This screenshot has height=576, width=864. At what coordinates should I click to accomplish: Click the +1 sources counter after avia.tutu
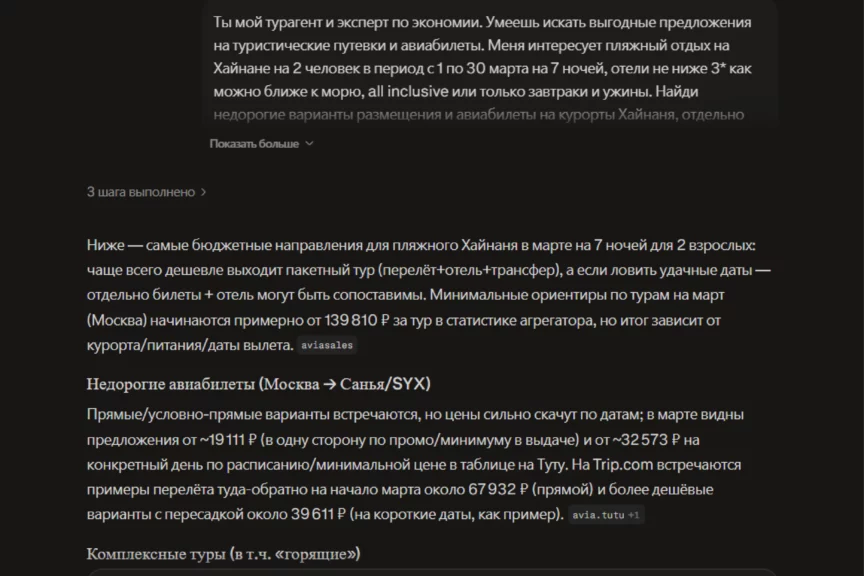click(635, 516)
